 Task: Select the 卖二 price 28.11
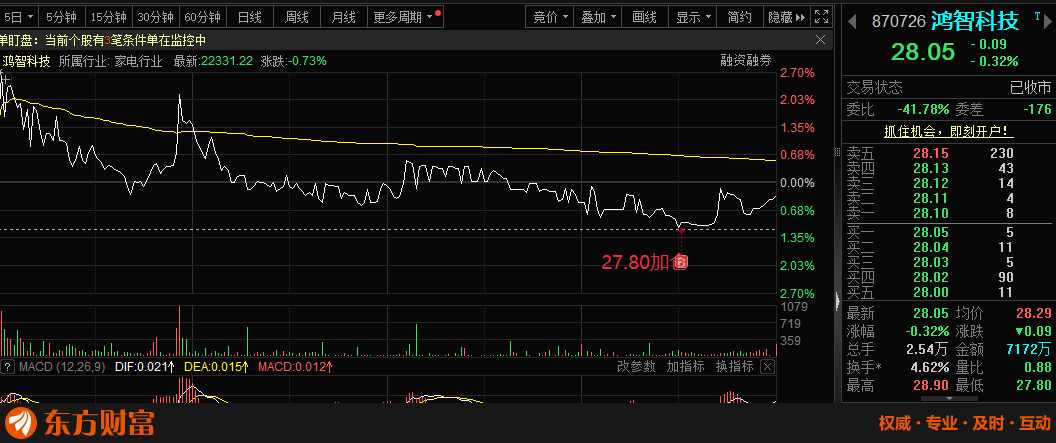(931, 198)
